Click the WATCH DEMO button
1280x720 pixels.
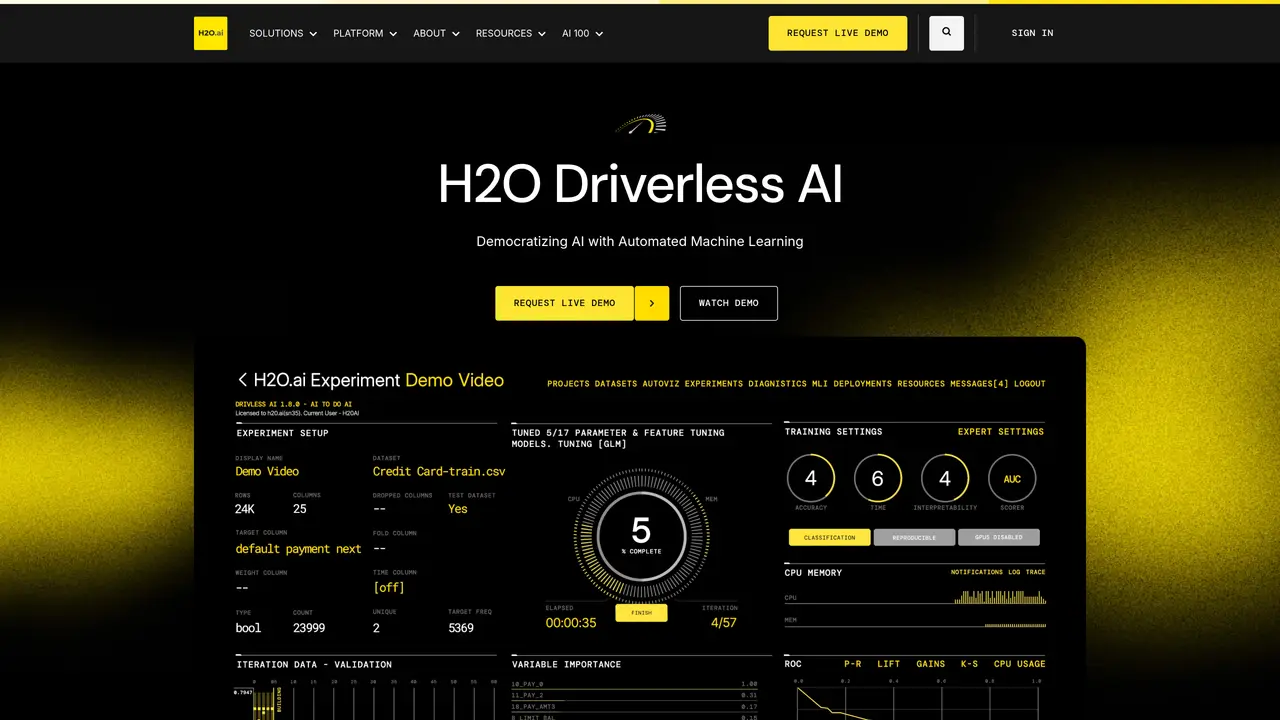[729, 303]
